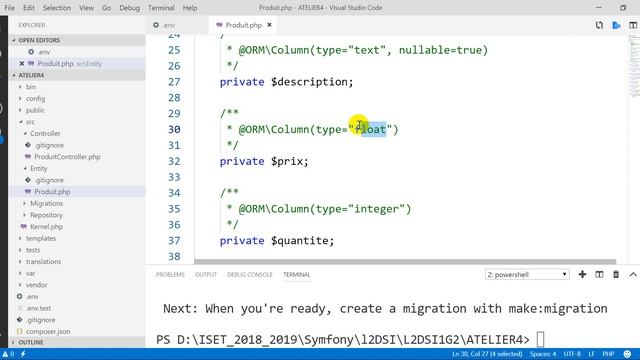Create a new terminal with plus icon
Screen dimensions: 640x360
coord(582,274)
